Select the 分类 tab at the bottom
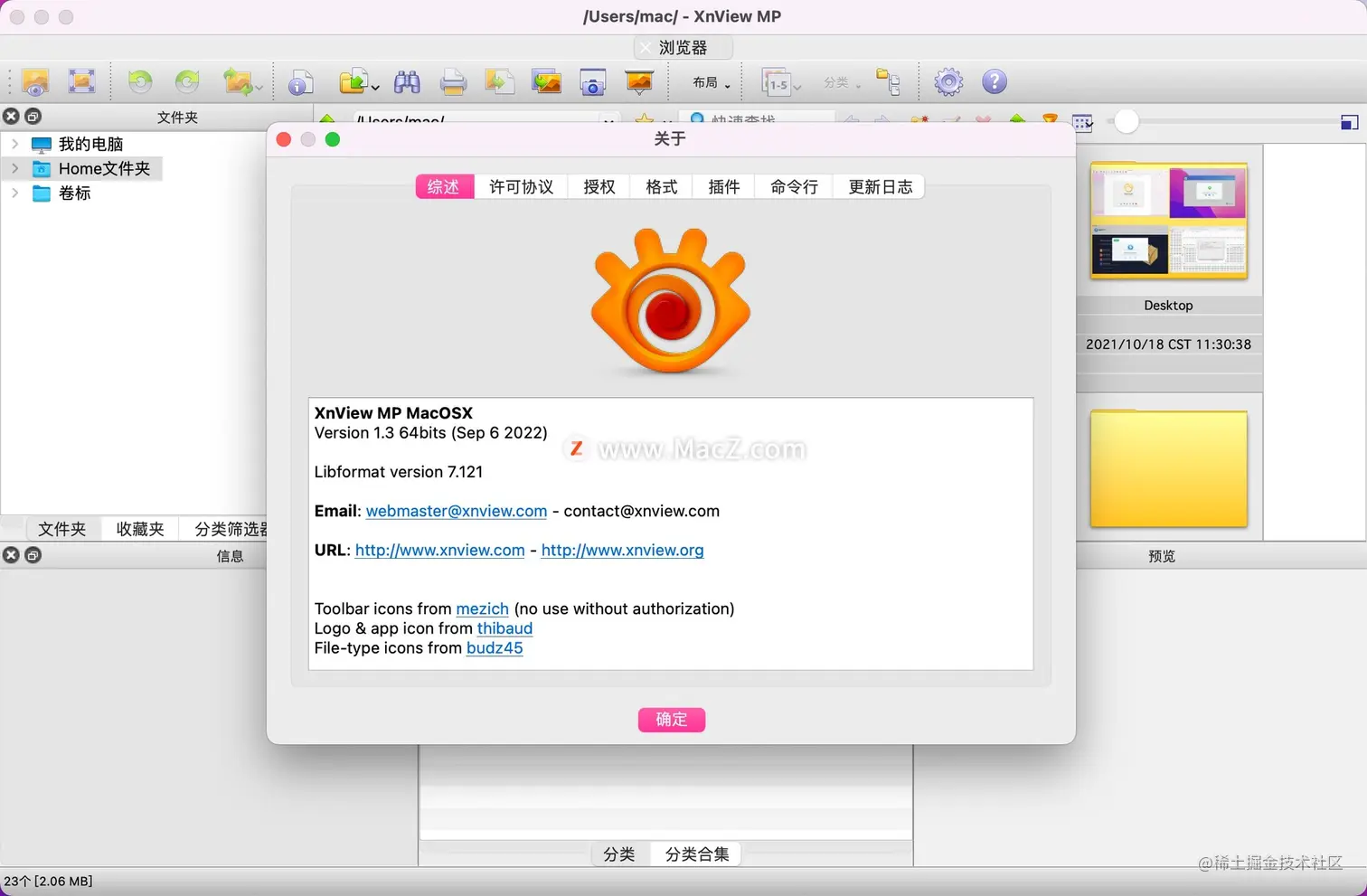 [619, 854]
